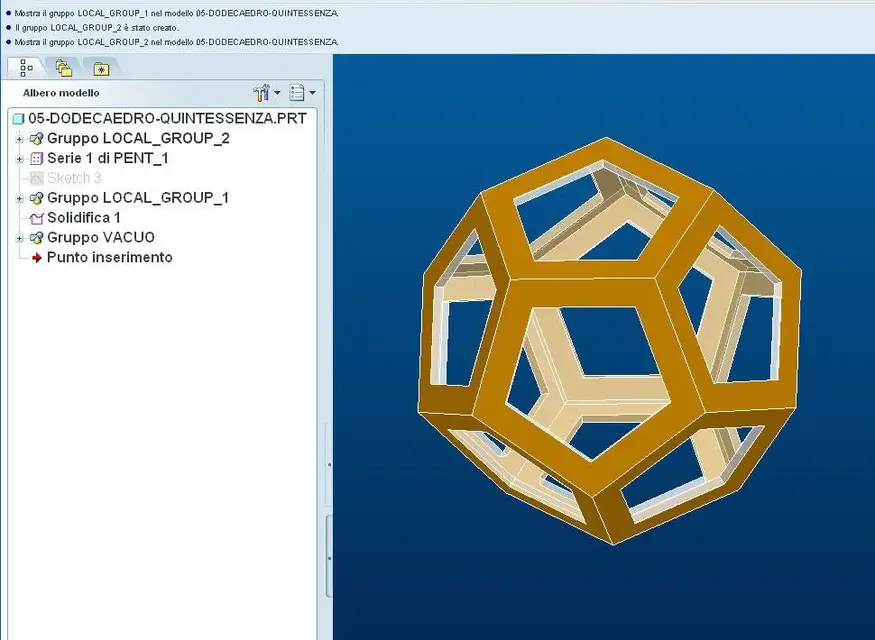Expand Gruppo LOCAL_GROUP_1 node

coord(20,199)
